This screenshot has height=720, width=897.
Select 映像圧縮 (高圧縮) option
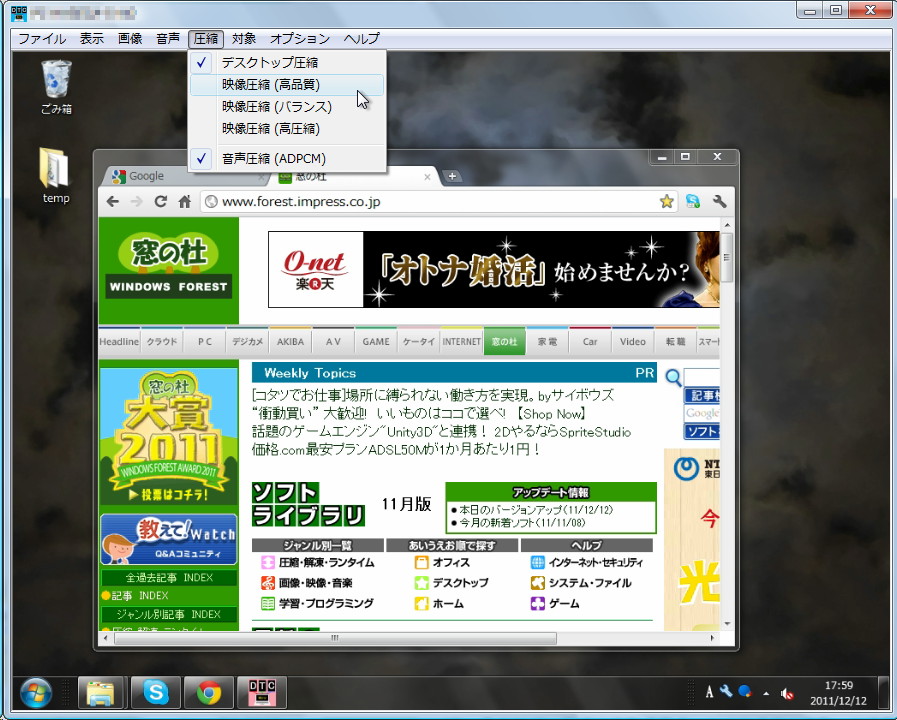pyautogui.click(x=287, y=129)
